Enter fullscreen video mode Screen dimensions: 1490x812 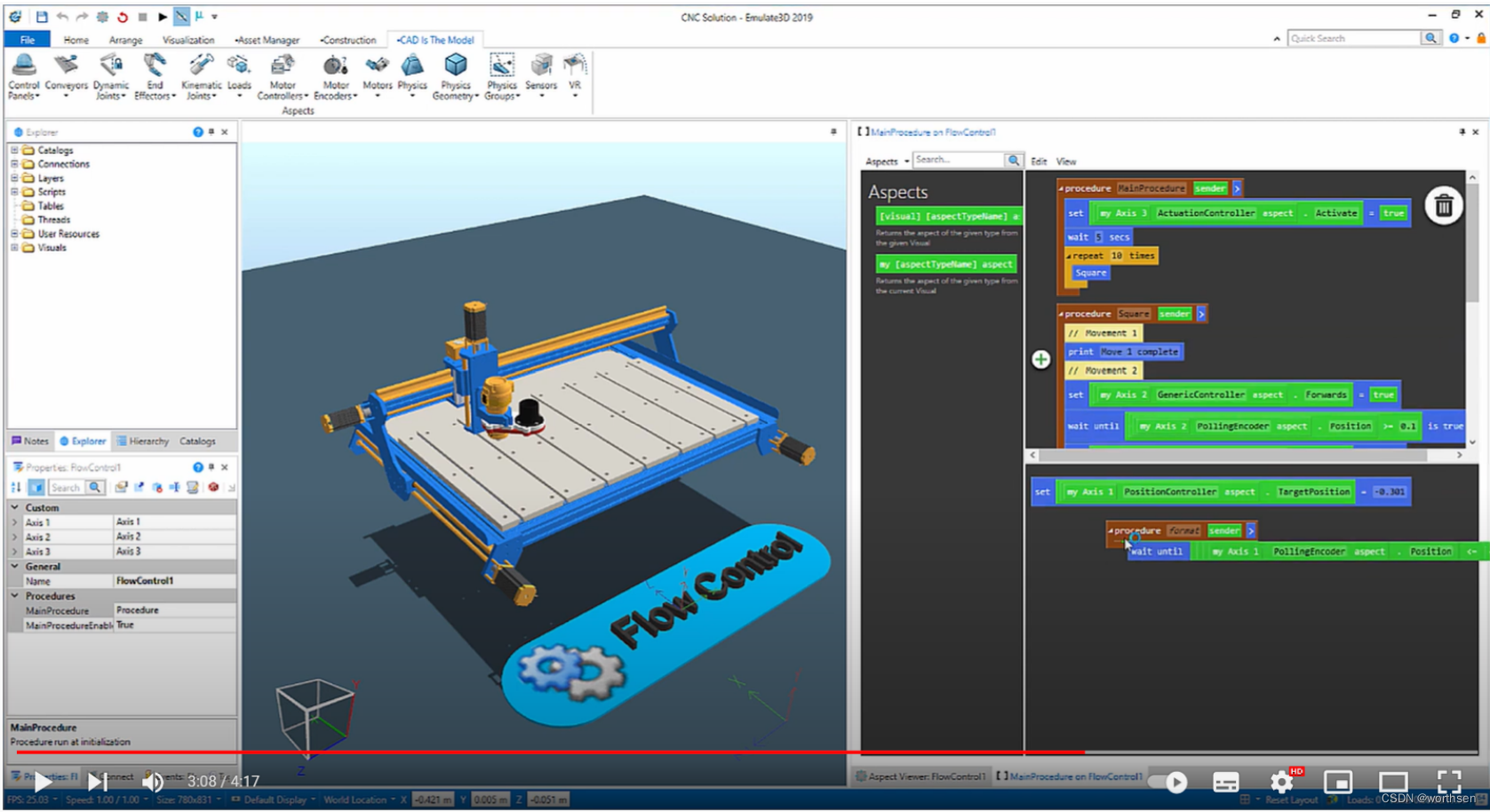click(x=1449, y=782)
